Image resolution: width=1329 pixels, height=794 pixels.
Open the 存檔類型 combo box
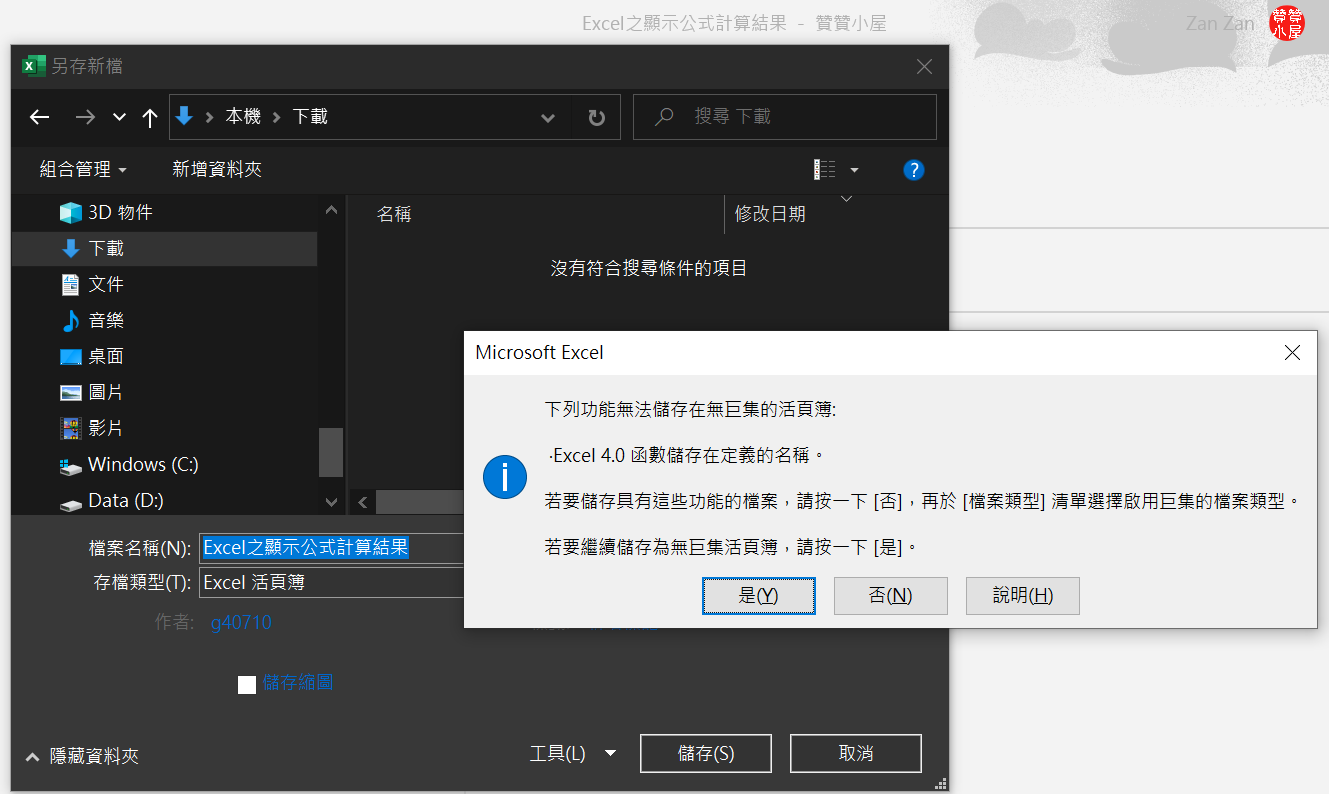[333, 582]
